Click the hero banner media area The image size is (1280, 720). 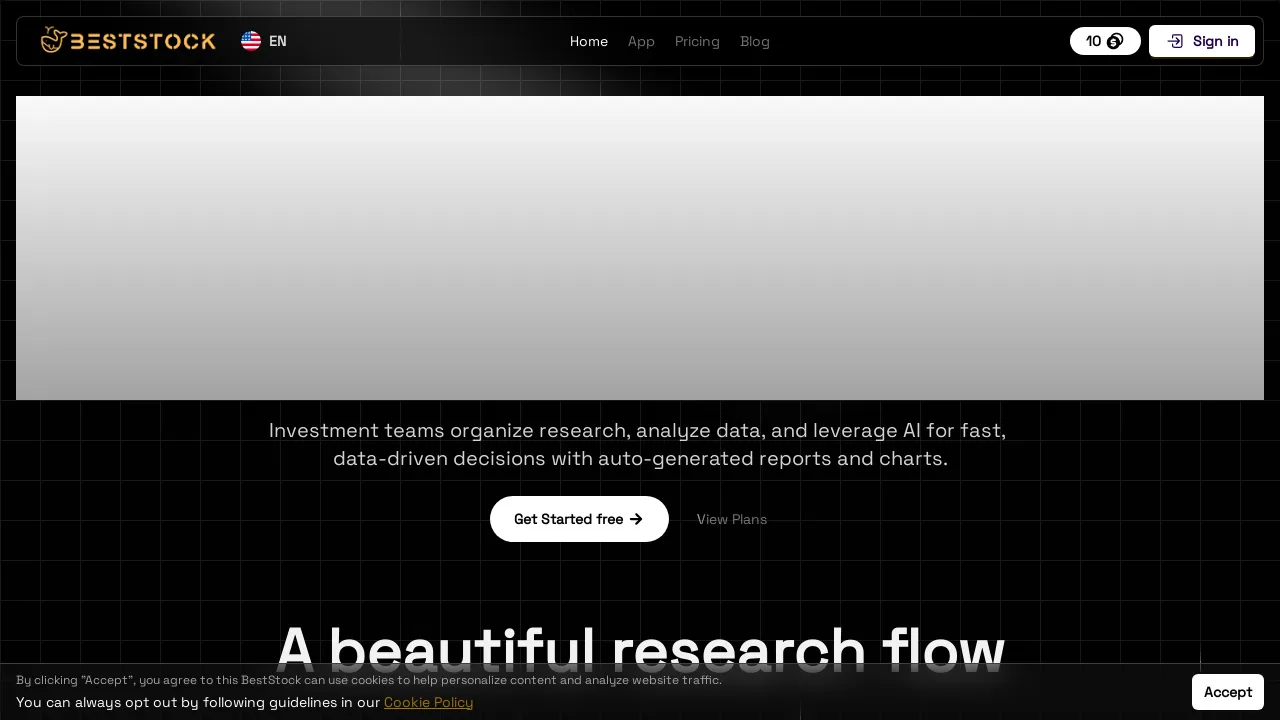[x=640, y=248]
